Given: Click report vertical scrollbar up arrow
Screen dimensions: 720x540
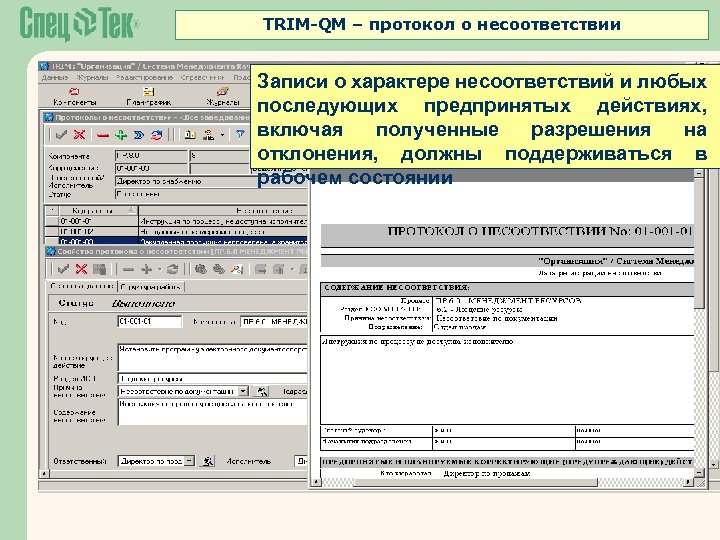Looking at the screenshot, I should [699, 174].
